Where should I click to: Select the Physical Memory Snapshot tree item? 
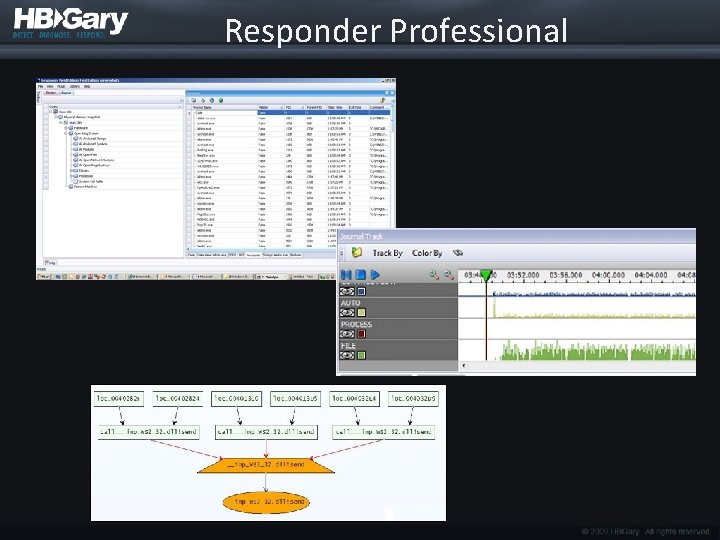[81, 117]
